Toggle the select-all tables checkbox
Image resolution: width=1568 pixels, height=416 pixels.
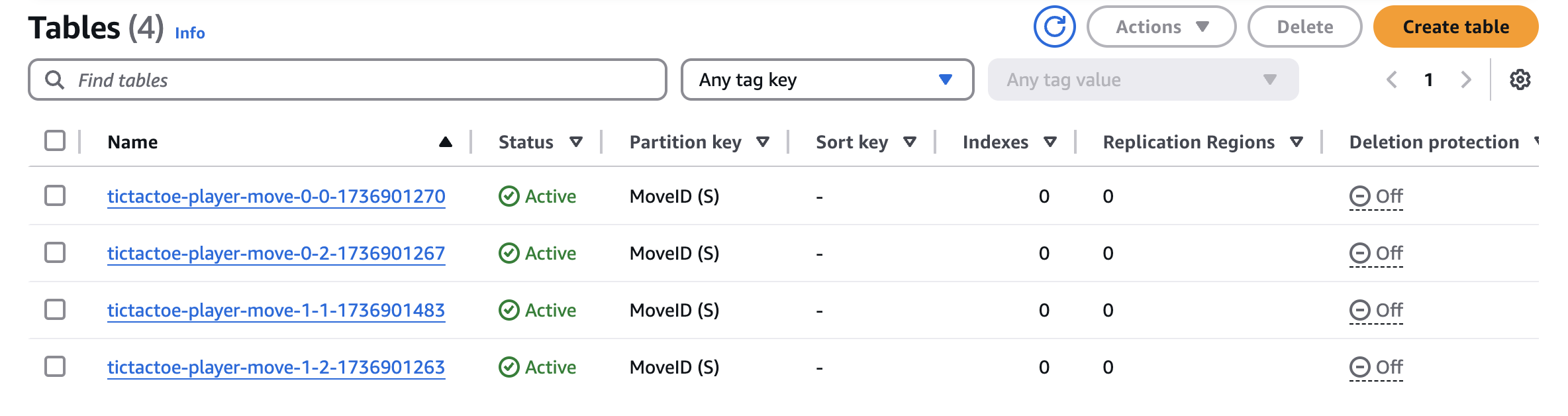[x=55, y=141]
